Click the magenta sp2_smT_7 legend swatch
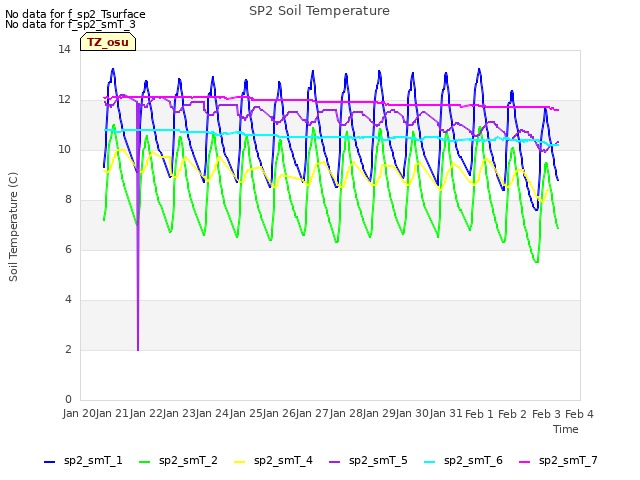This screenshot has height=480, width=640. 524,462
